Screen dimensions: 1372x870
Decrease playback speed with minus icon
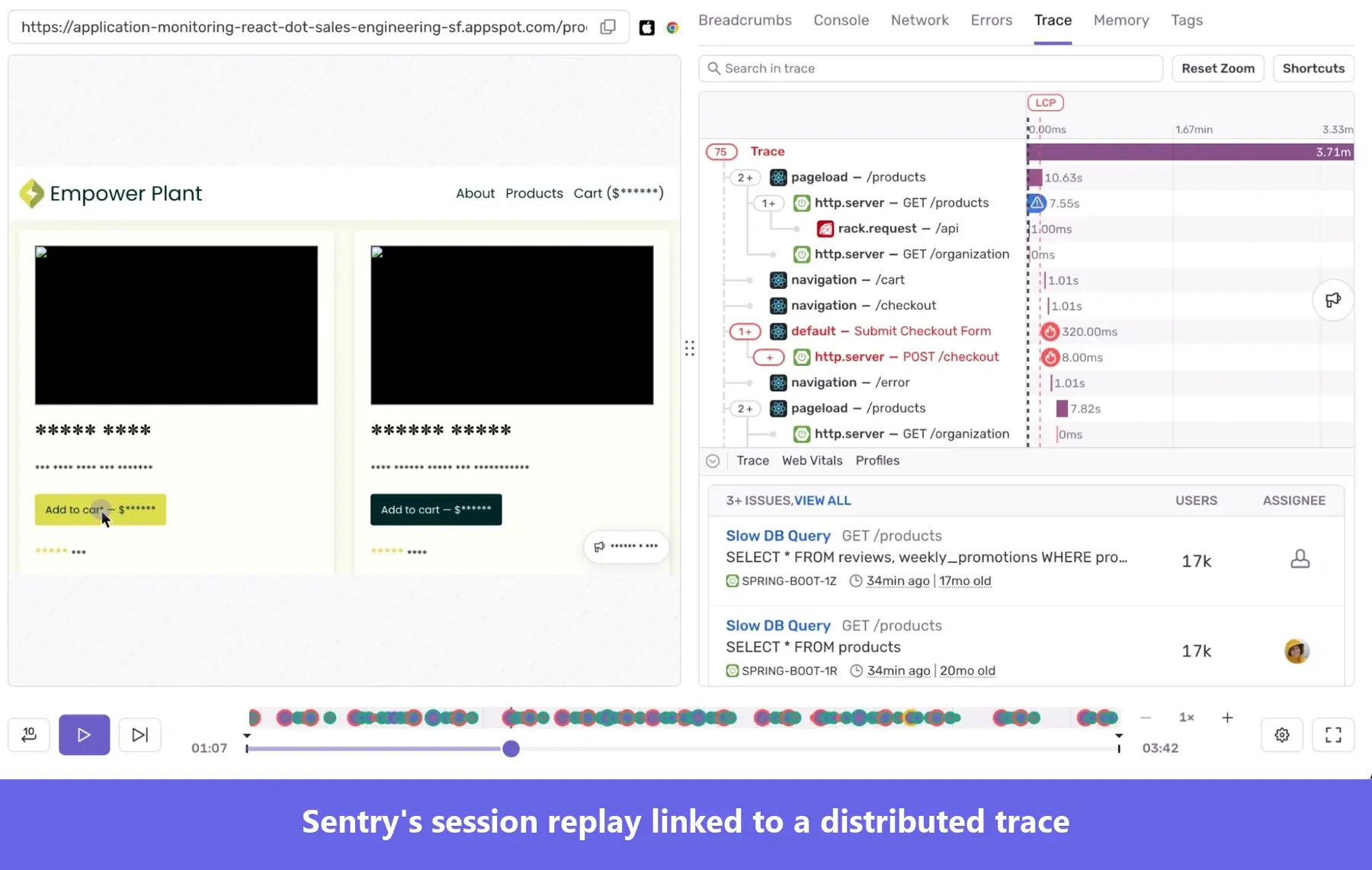click(x=1146, y=718)
